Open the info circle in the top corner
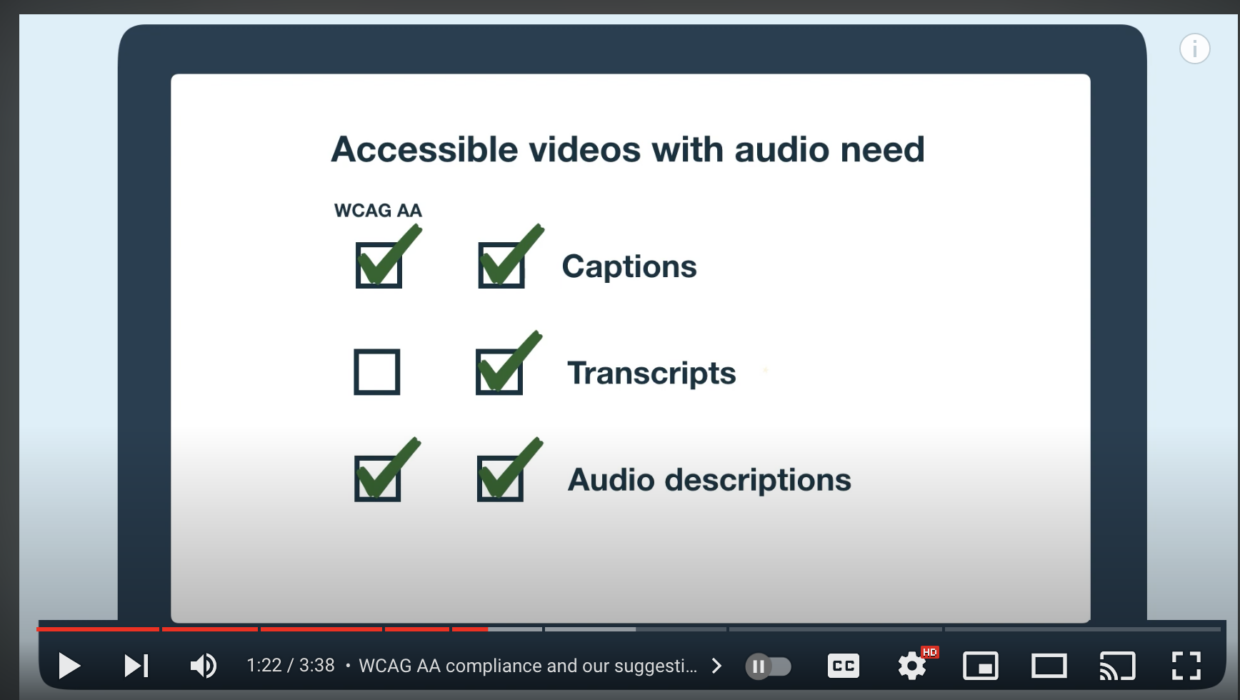This screenshot has height=700, width=1240. [x=1195, y=48]
